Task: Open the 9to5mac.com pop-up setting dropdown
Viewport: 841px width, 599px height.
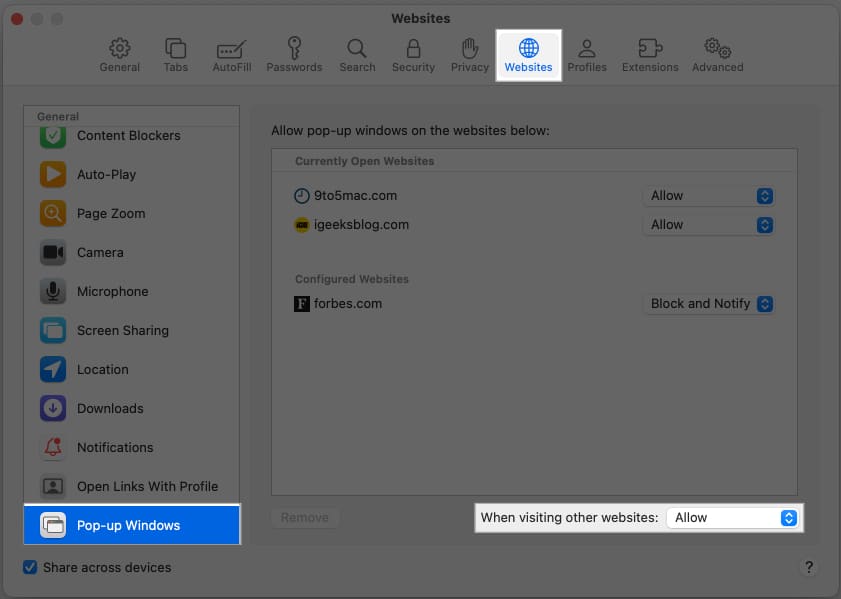Action: [708, 196]
